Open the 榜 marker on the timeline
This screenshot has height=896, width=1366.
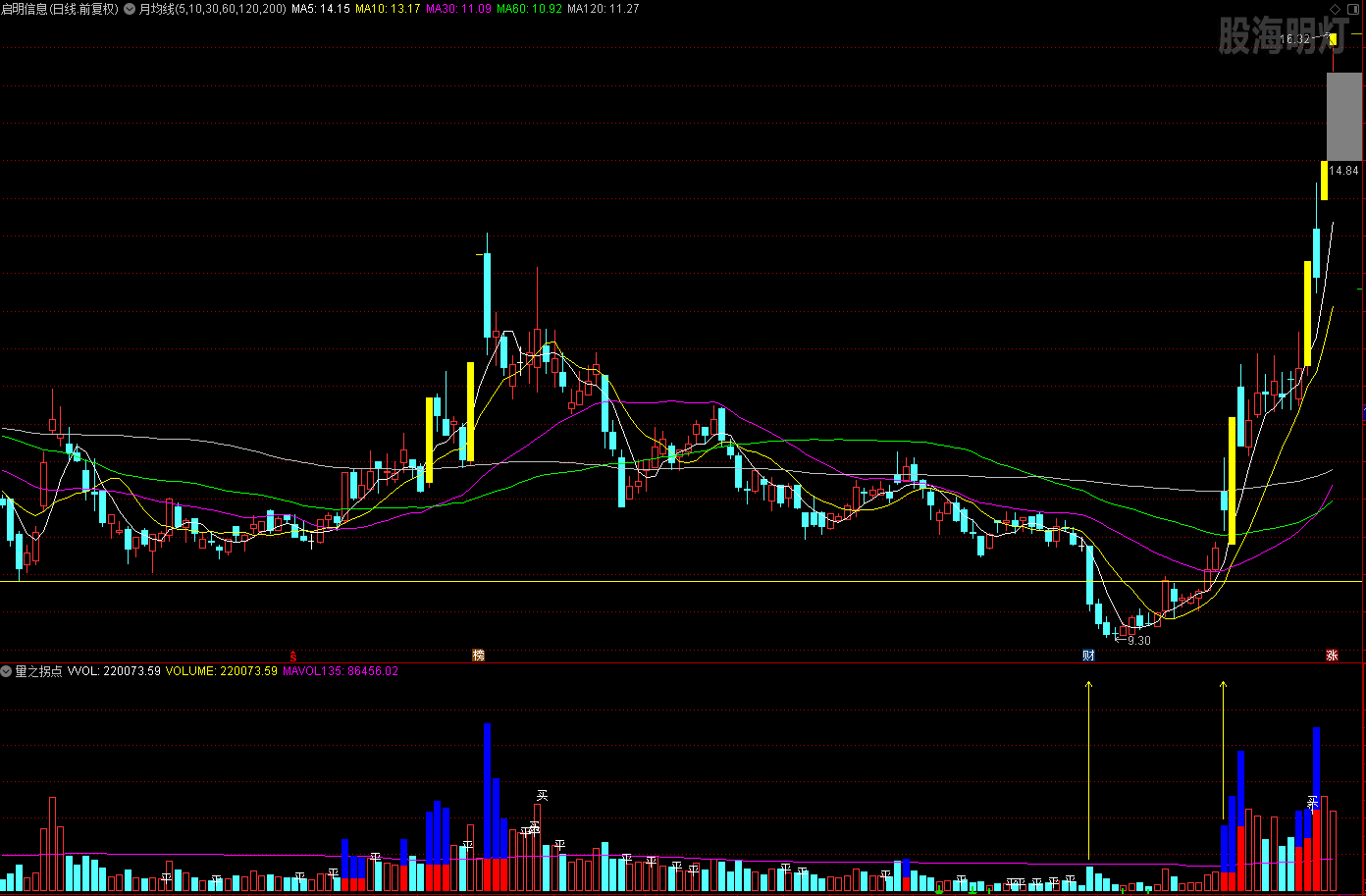click(x=478, y=656)
